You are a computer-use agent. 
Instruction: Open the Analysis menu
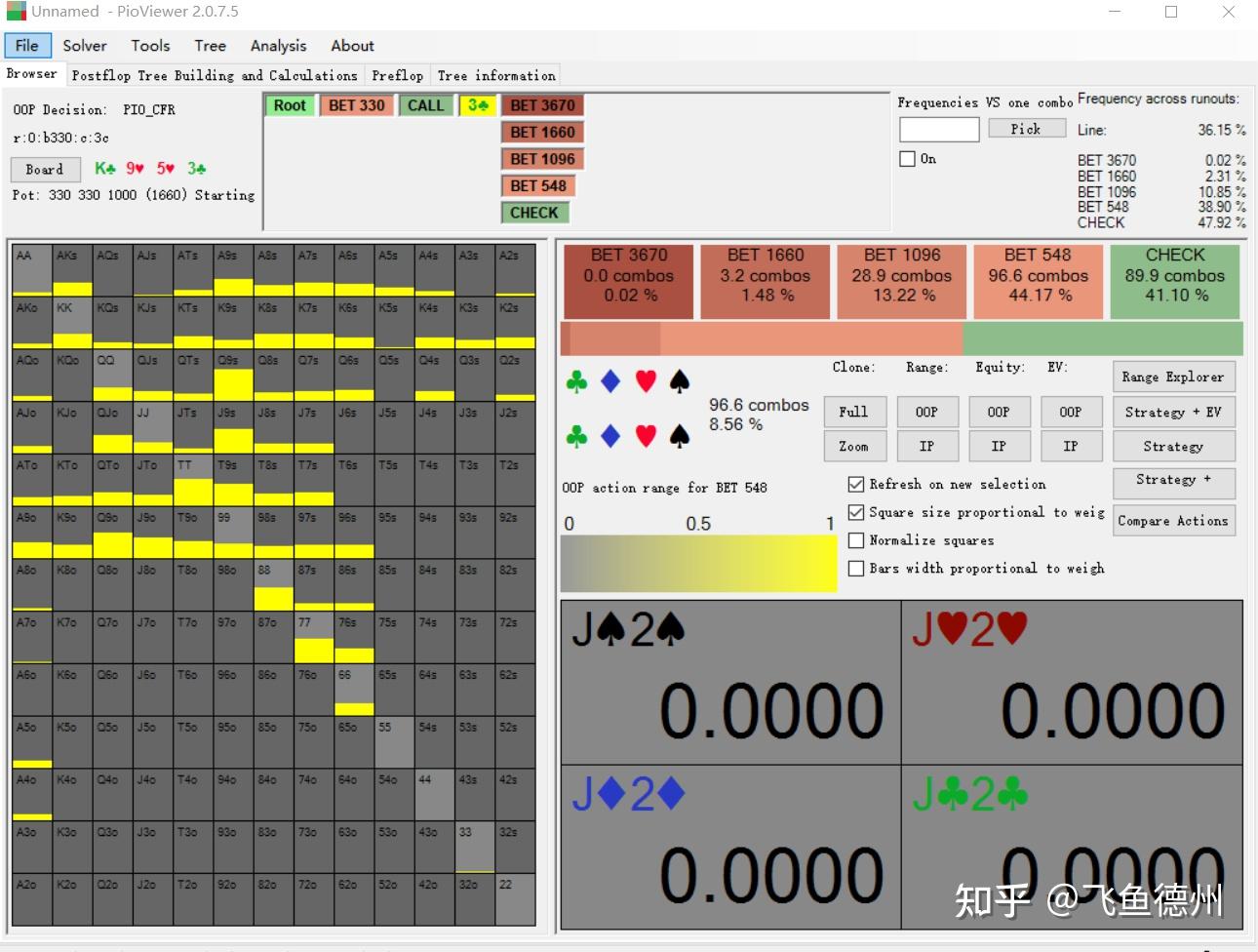[278, 46]
